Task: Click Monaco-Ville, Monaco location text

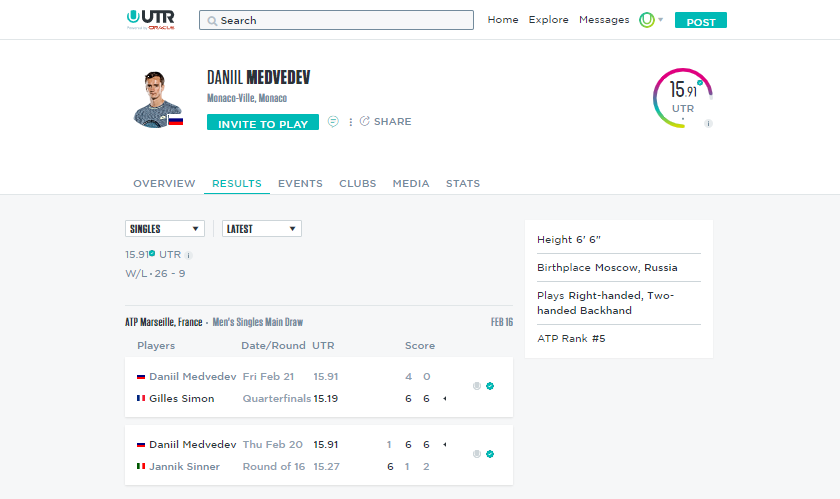Action: 247,98
